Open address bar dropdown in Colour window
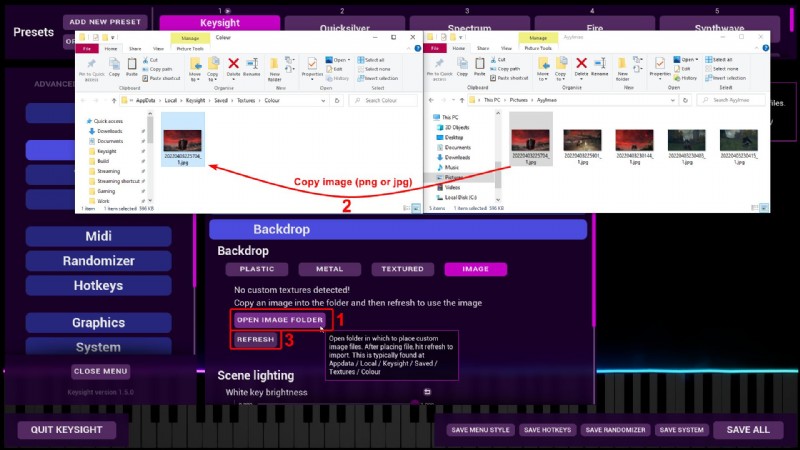This screenshot has height=450, width=800. 323,101
